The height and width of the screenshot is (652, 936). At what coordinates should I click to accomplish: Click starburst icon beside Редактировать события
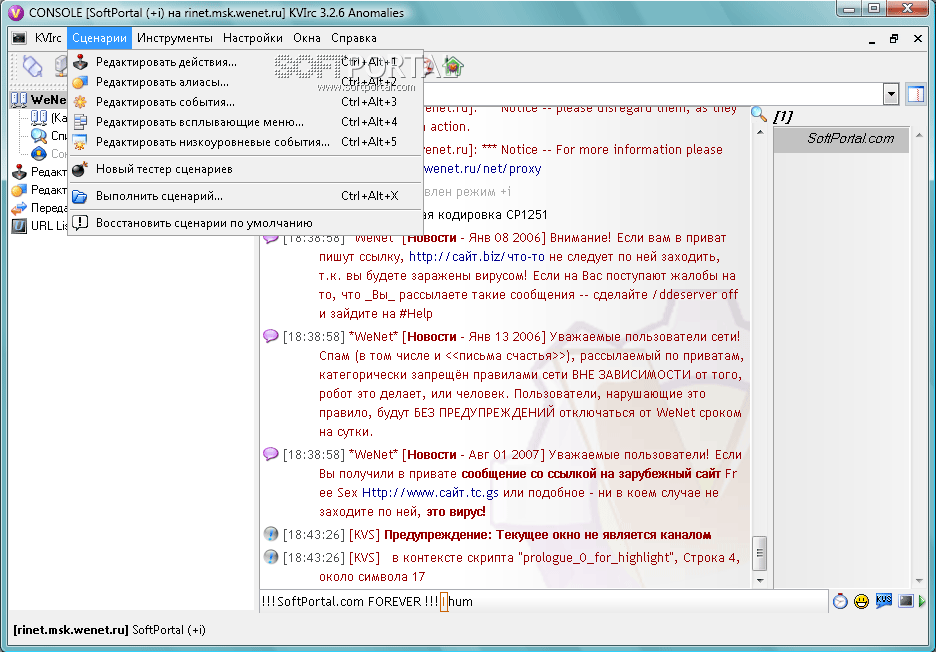pos(80,102)
